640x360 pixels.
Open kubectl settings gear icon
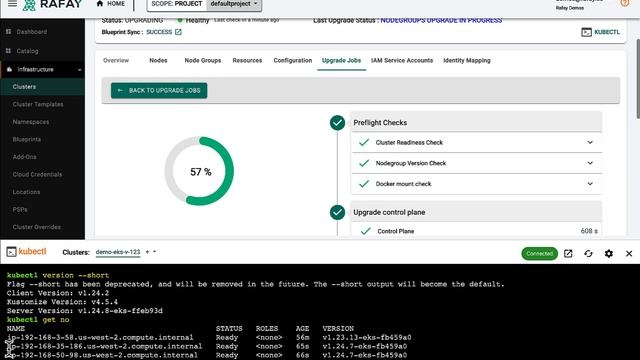tap(609, 253)
